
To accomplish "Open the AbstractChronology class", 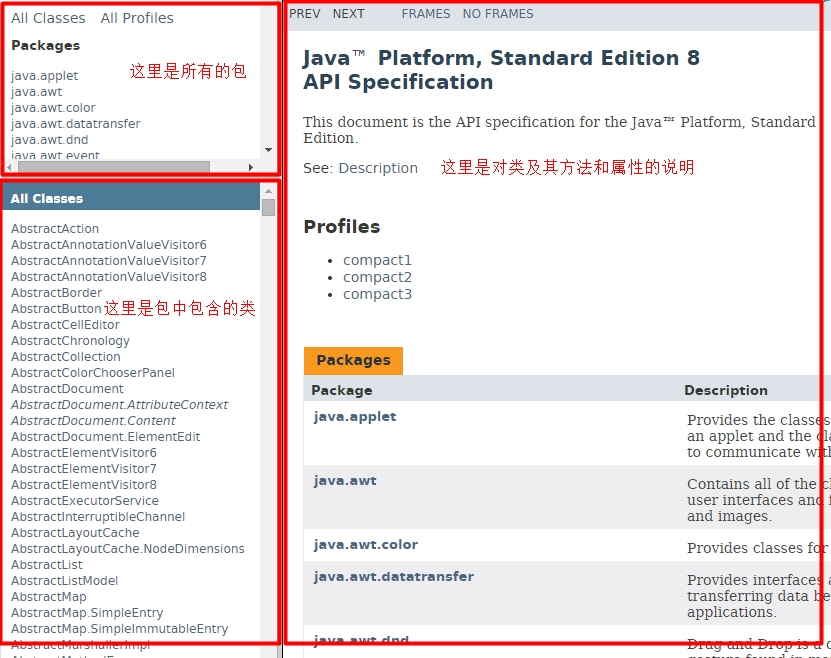I will pyautogui.click(x=70, y=341).
